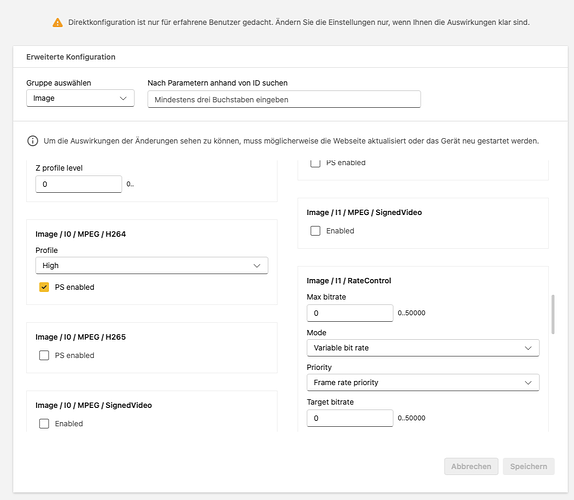574x500 pixels.
Task: Click the Erweiterte Konfiguration header
Action: tap(71, 57)
